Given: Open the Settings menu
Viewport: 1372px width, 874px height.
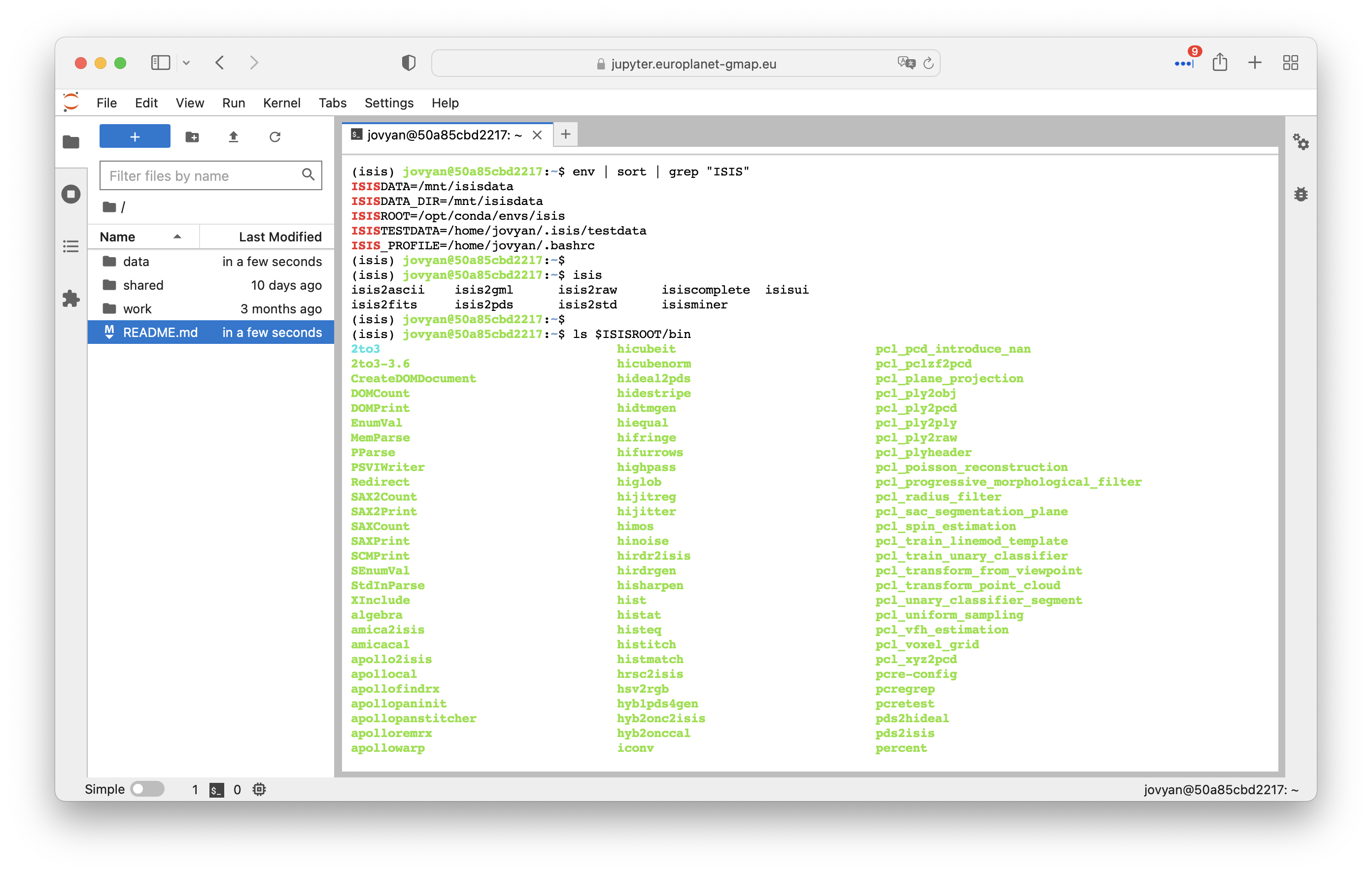Looking at the screenshot, I should [388, 103].
